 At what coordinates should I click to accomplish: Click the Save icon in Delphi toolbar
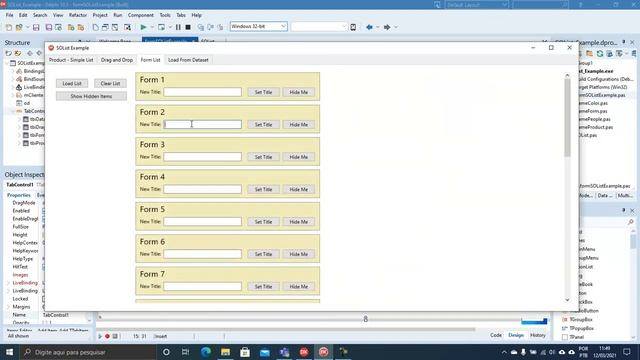coord(36,27)
